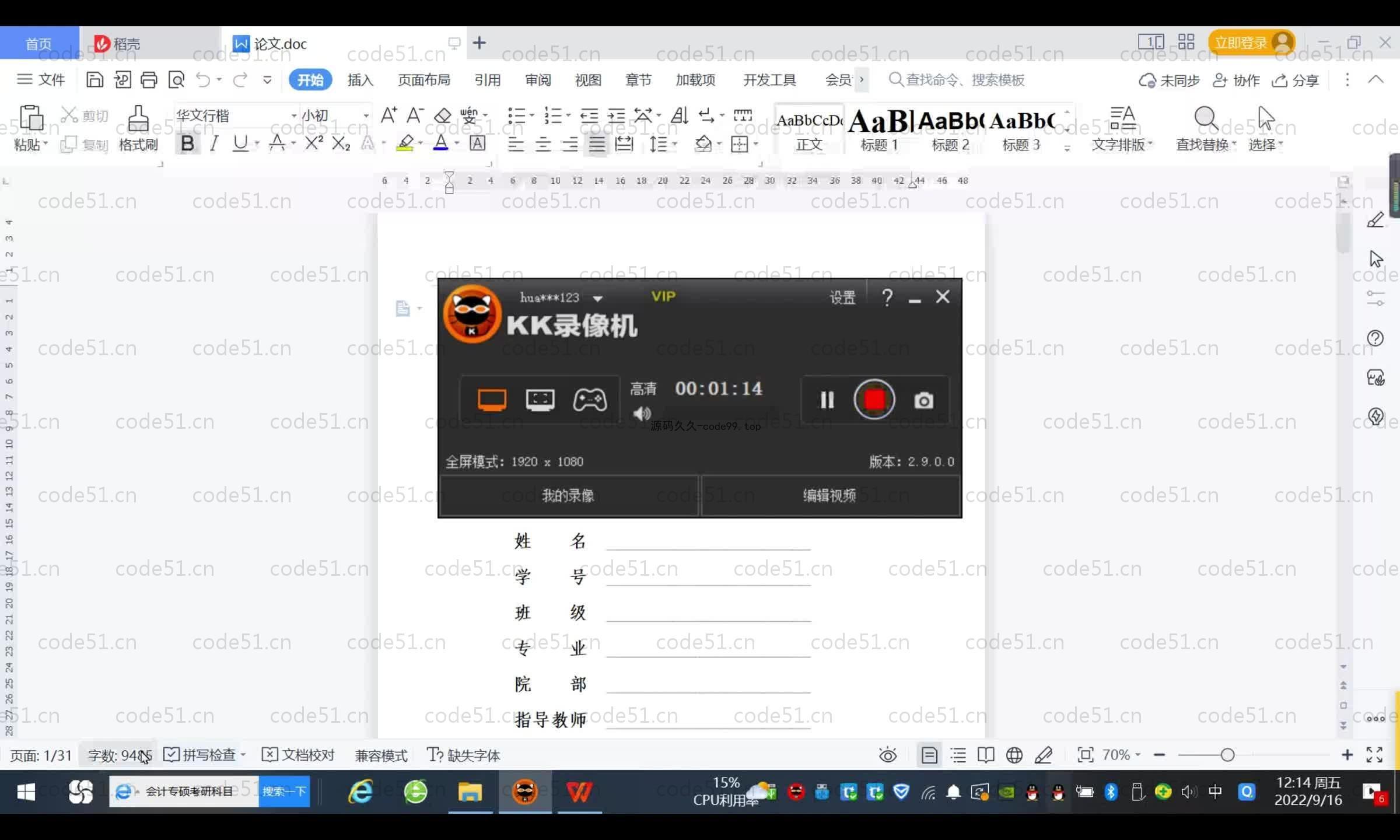Image resolution: width=1400 pixels, height=840 pixels.
Task: Align paragraph text left
Action: click(516, 143)
